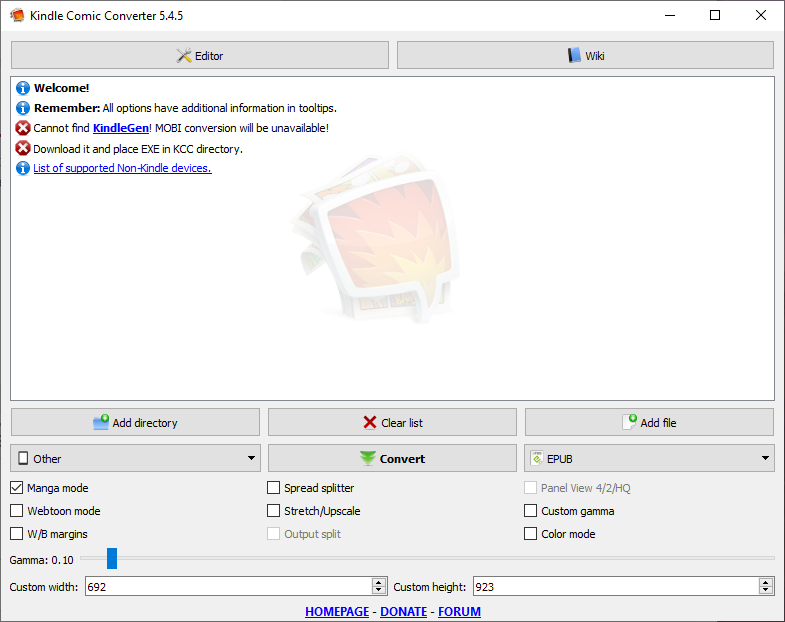785x622 pixels.
Task: Open the KindleGen hyperlink
Action: click(x=121, y=128)
